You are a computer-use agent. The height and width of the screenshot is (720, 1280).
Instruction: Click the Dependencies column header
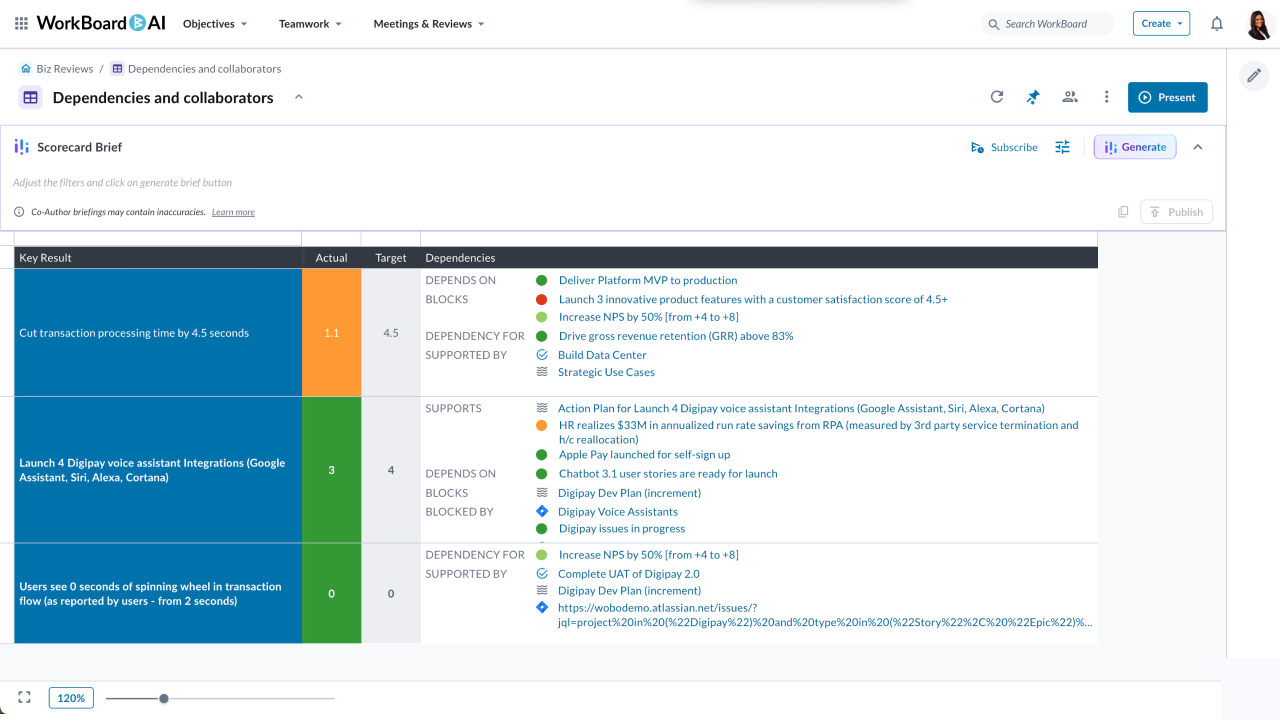pos(759,257)
